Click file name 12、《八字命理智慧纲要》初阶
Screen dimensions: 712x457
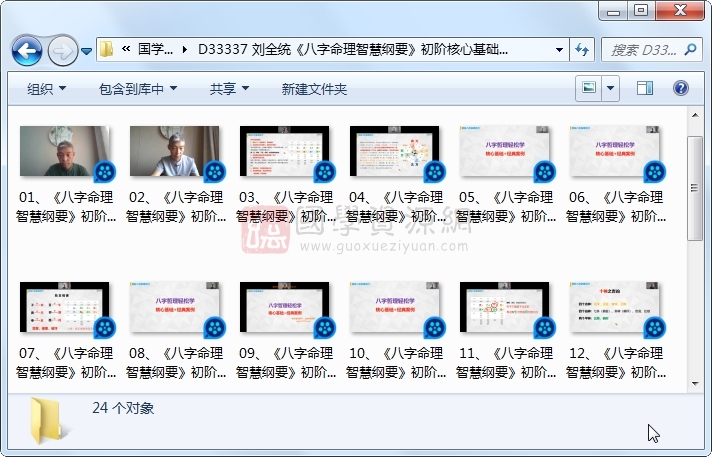pos(616,363)
